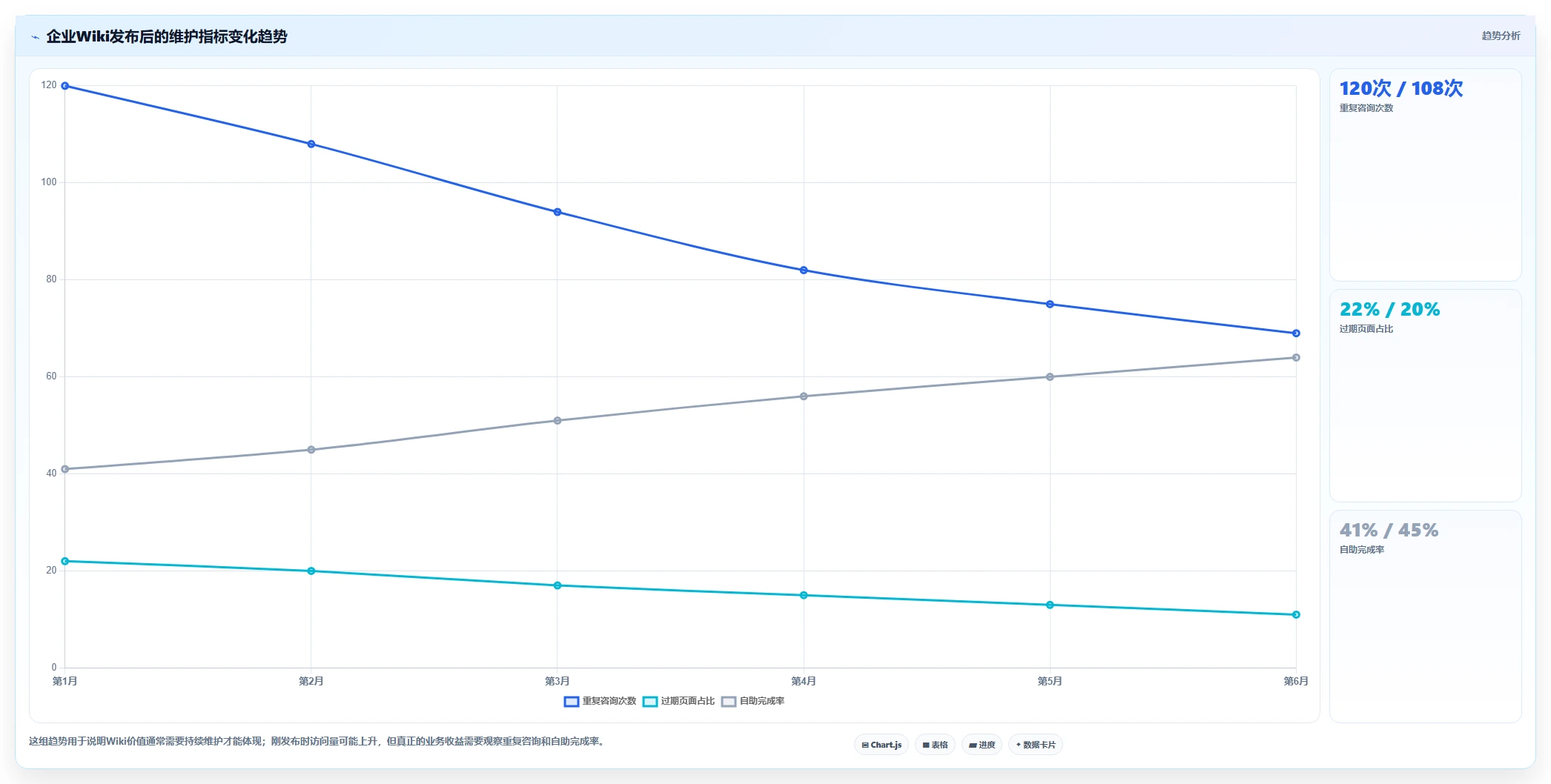The height and width of the screenshot is (784, 1551).
Task: Click the 41% / 45% stat value
Action: 1389,531
